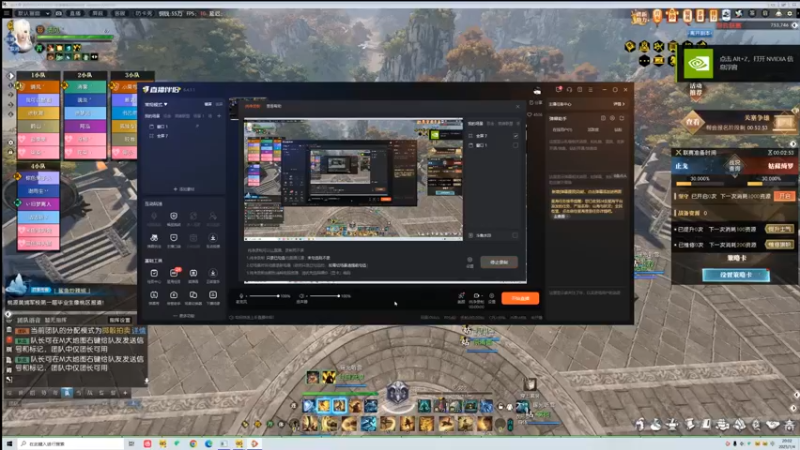Mute the microphone icon in bottom bar
The image size is (800, 450).
pos(241,296)
